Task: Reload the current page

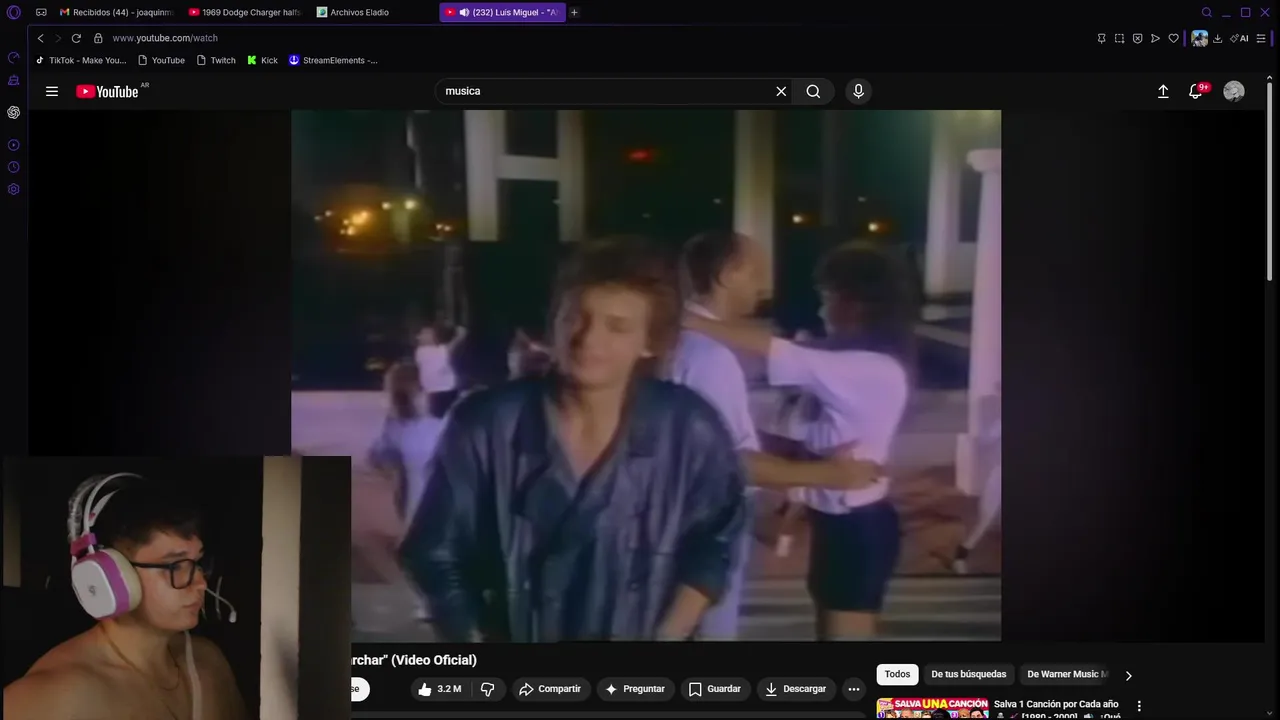Action: pos(76,38)
